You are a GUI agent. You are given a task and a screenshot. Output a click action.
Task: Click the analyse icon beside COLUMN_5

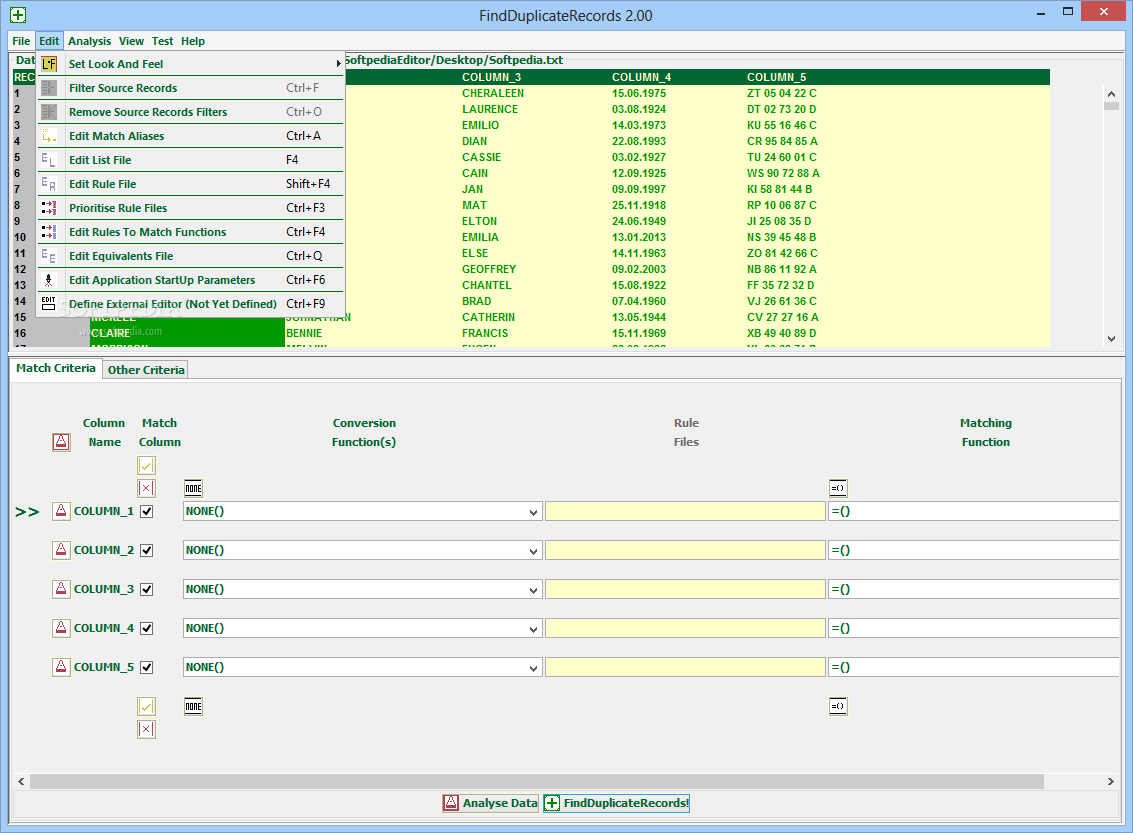[x=61, y=668]
